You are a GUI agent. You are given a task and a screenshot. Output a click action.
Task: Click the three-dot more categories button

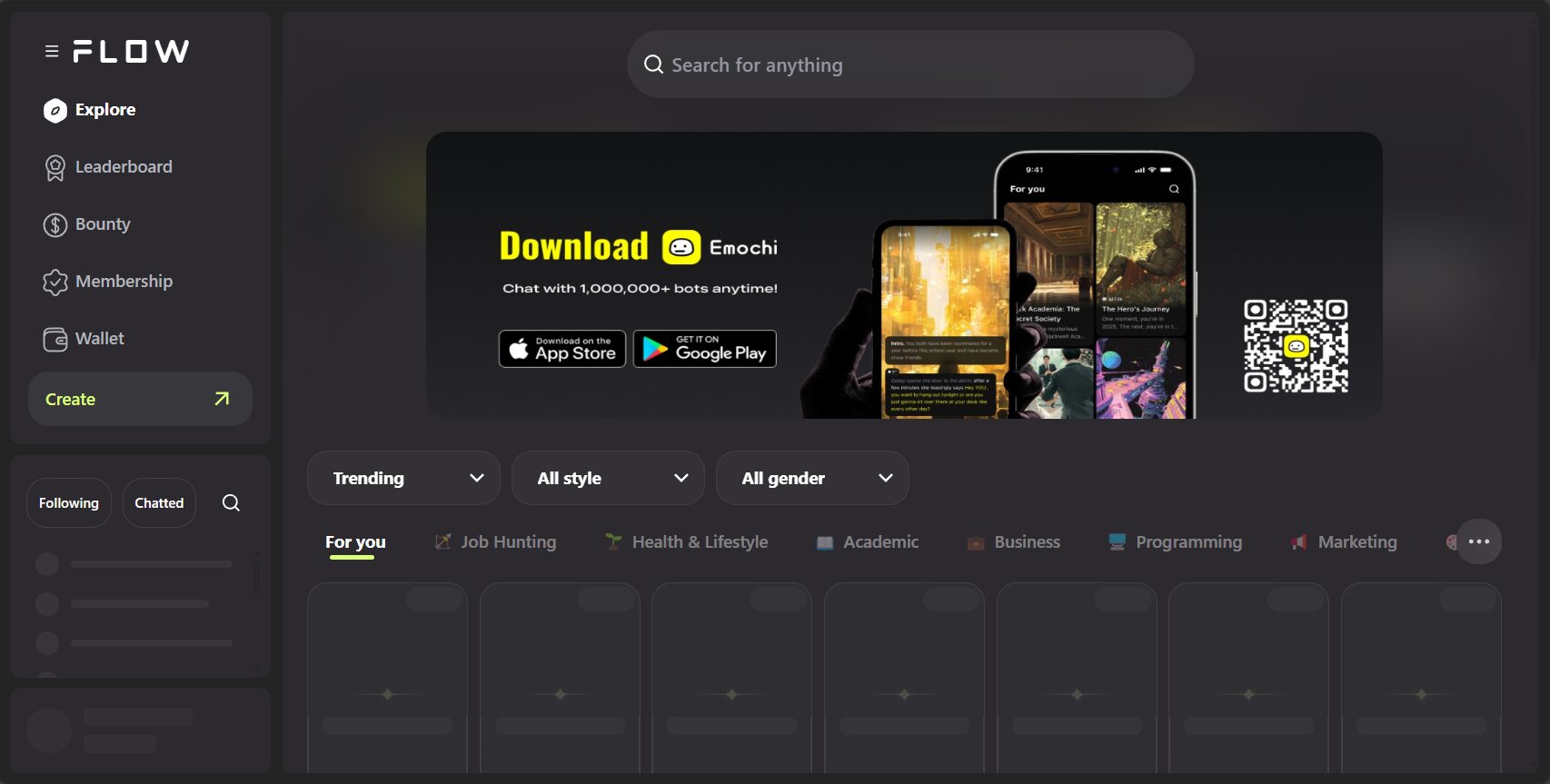point(1479,541)
